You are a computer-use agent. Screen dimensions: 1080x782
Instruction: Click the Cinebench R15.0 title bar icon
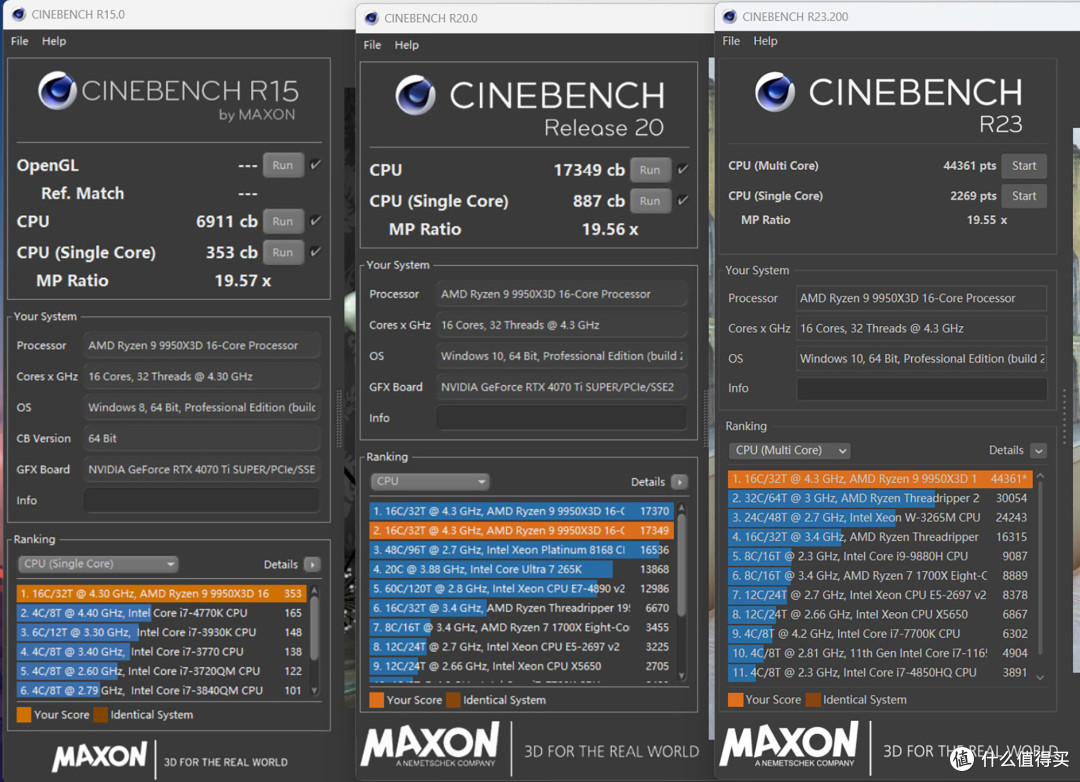point(19,14)
